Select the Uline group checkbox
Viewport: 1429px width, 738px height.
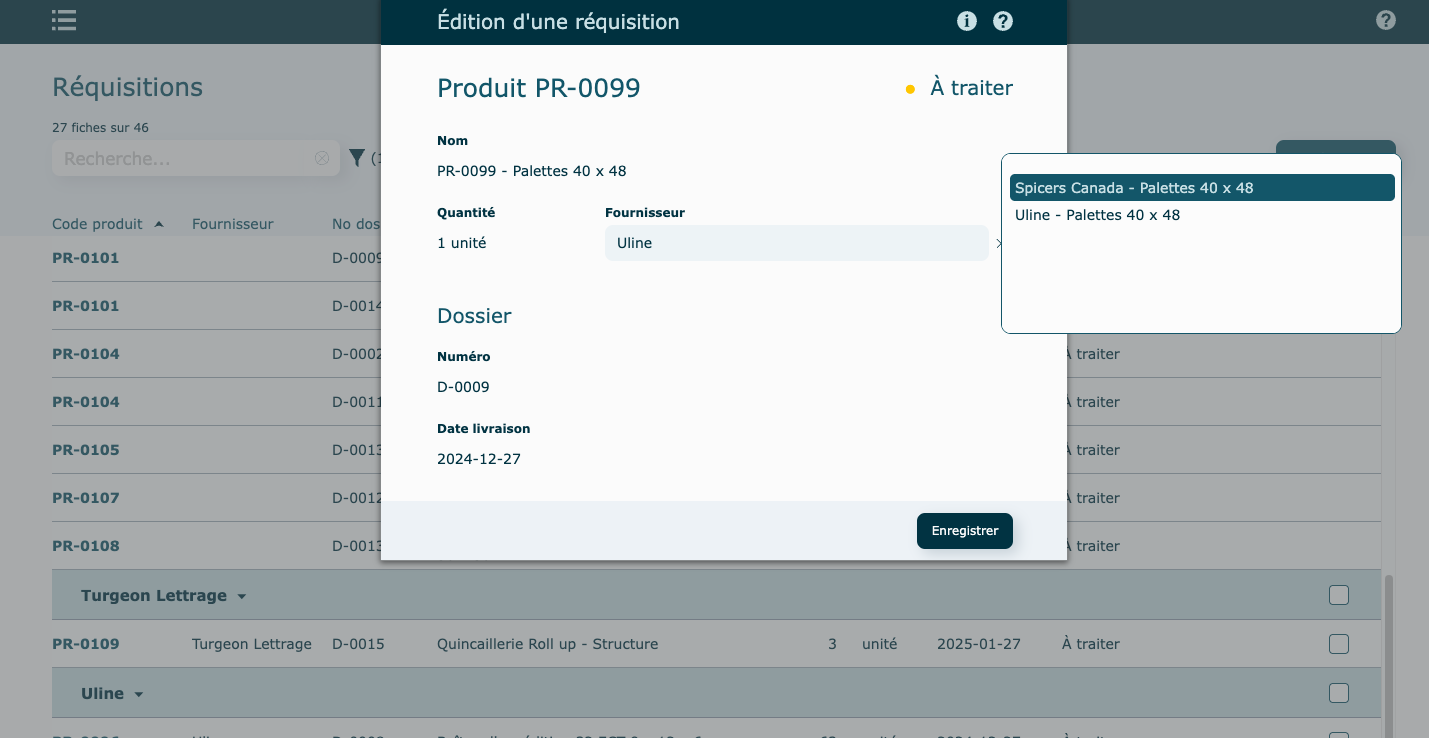pos(1338,693)
